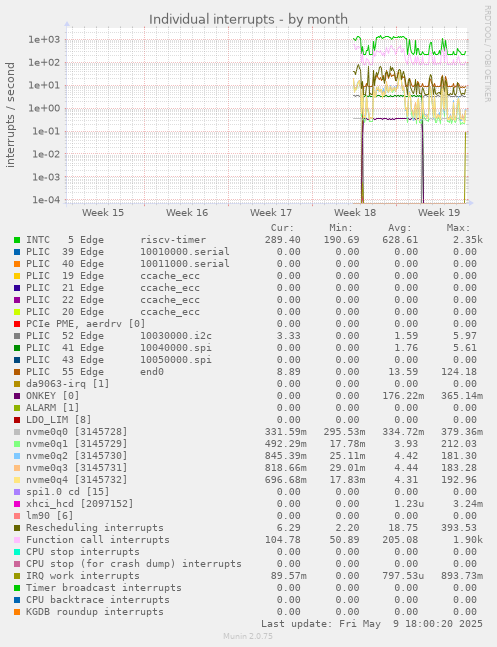Click the green riscv-timer legend swatch
Image resolution: width=497 pixels, height=647 pixels.
tap(17, 240)
